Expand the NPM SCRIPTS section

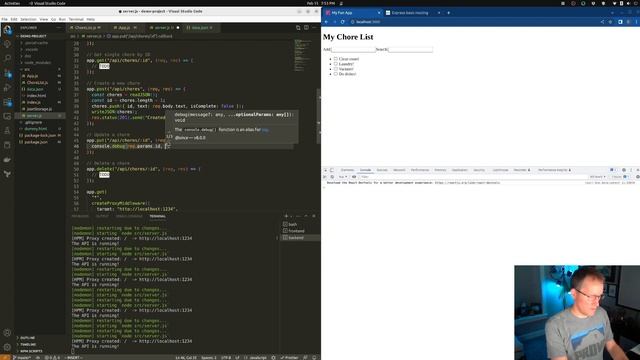click(31, 351)
